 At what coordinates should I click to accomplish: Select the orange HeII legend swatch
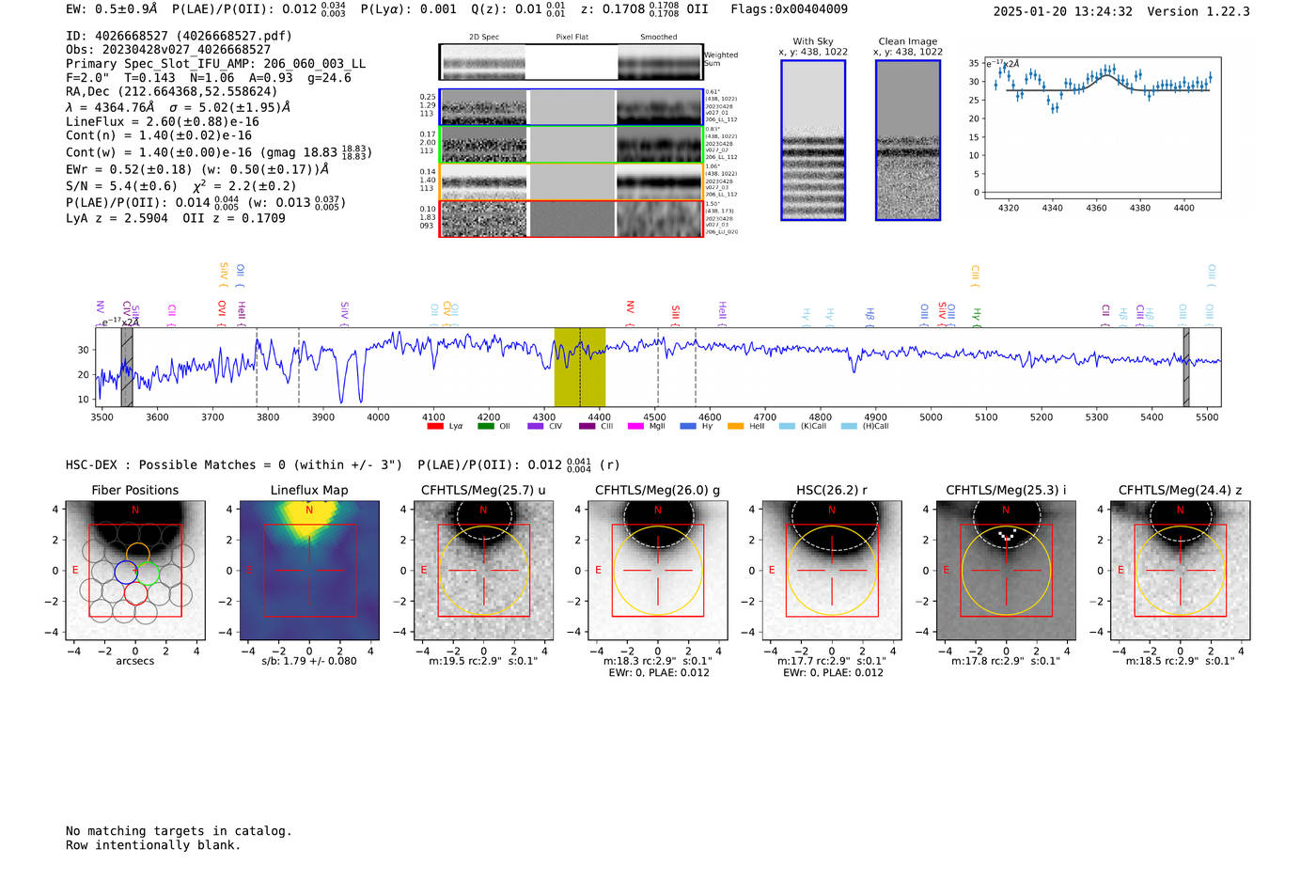click(x=736, y=426)
